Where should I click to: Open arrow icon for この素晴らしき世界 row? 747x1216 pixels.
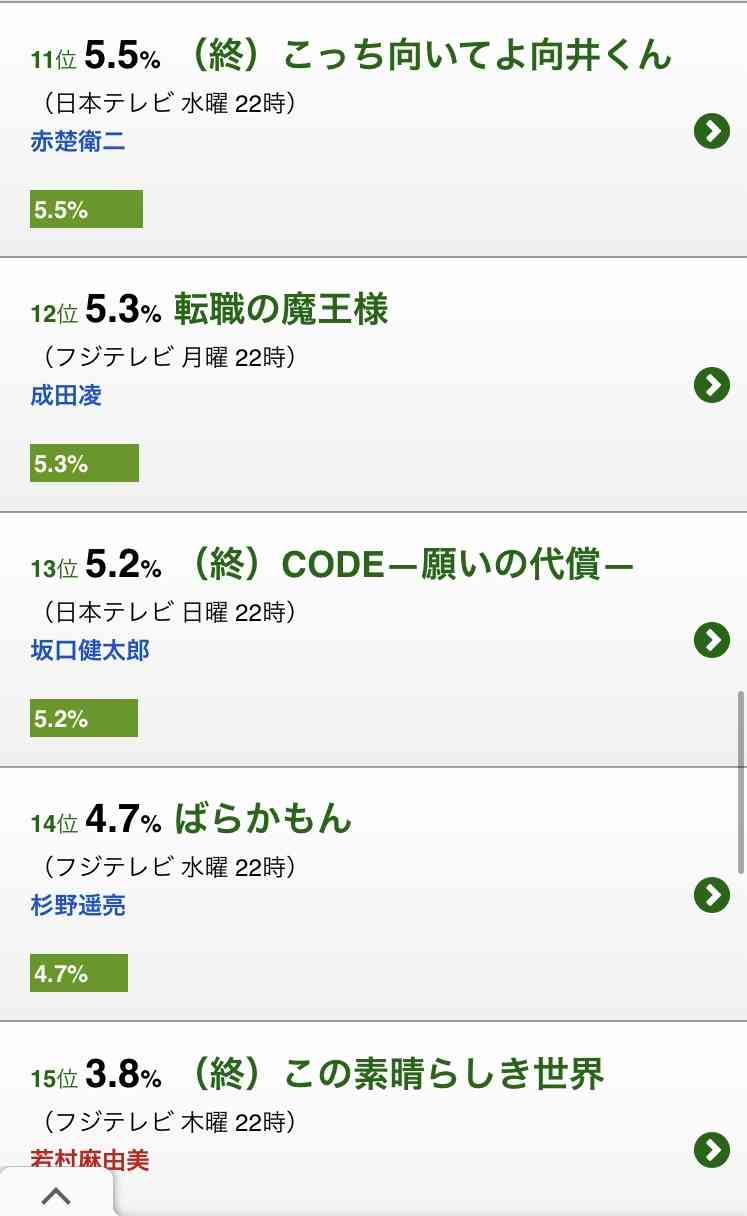[x=711, y=1150]
